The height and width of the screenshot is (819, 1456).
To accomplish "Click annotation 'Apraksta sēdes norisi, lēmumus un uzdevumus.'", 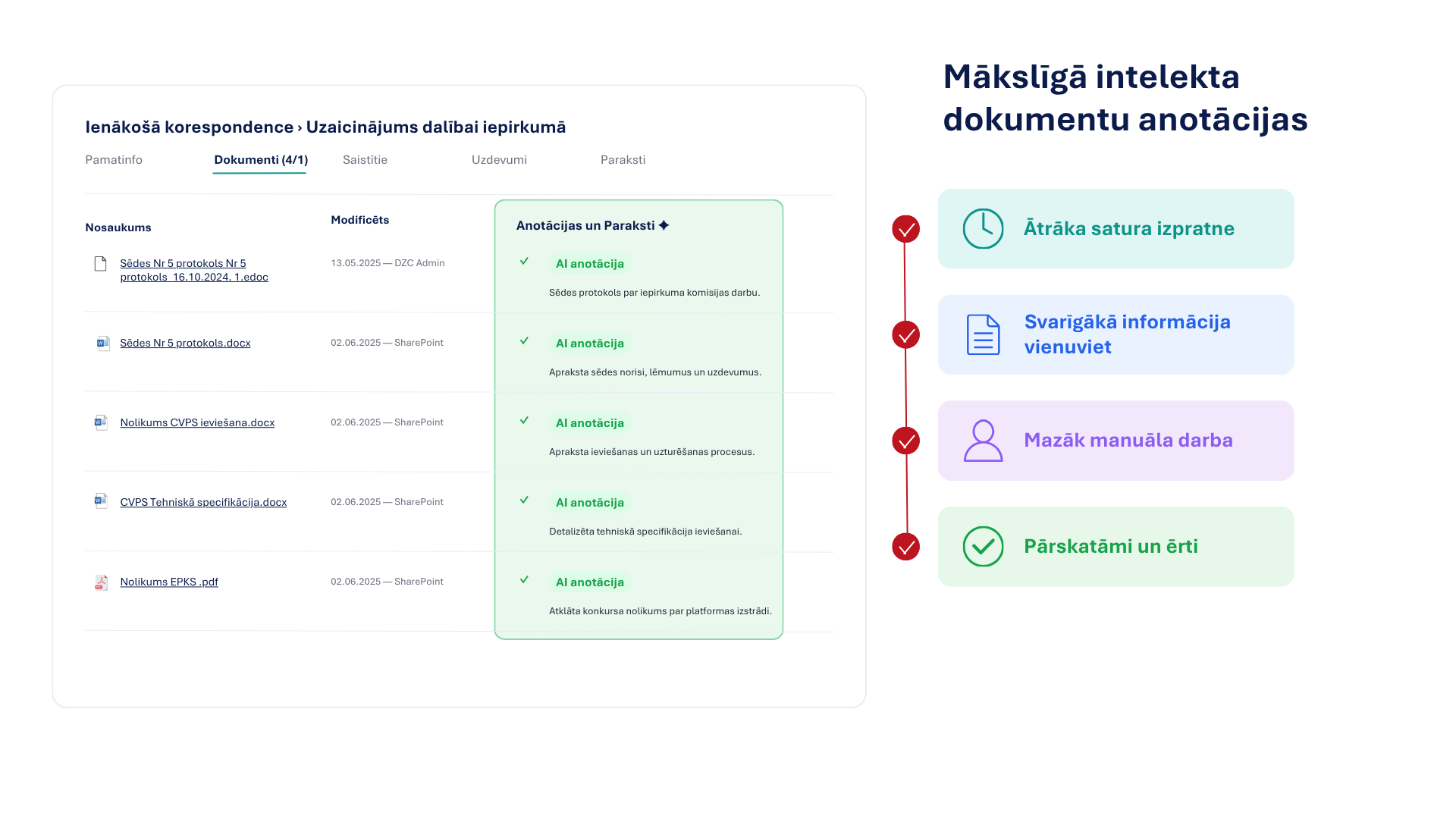I will pyautogui.click(x=655, y=372).
